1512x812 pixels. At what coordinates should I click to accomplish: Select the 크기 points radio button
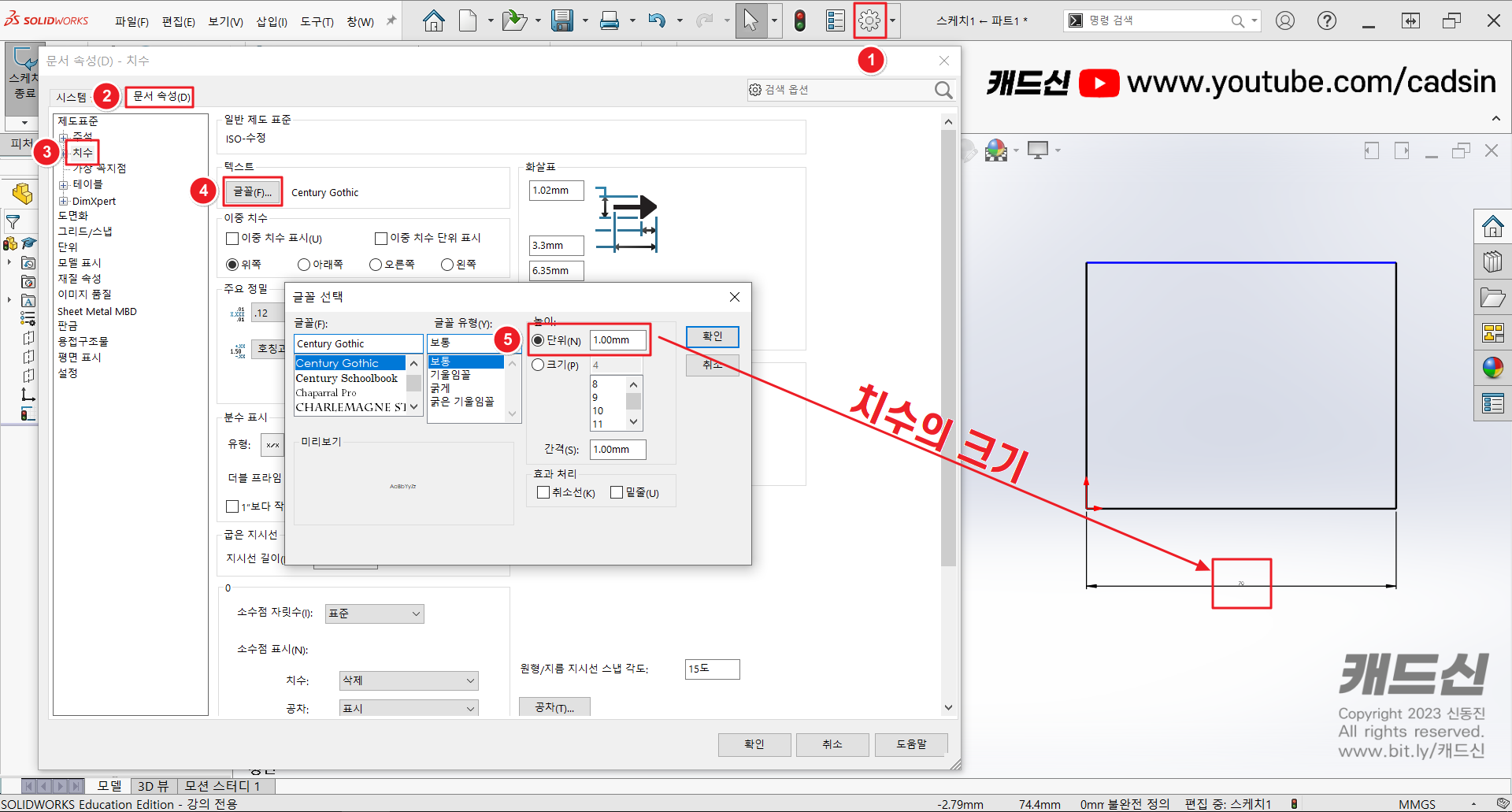(x=538, y=365)
